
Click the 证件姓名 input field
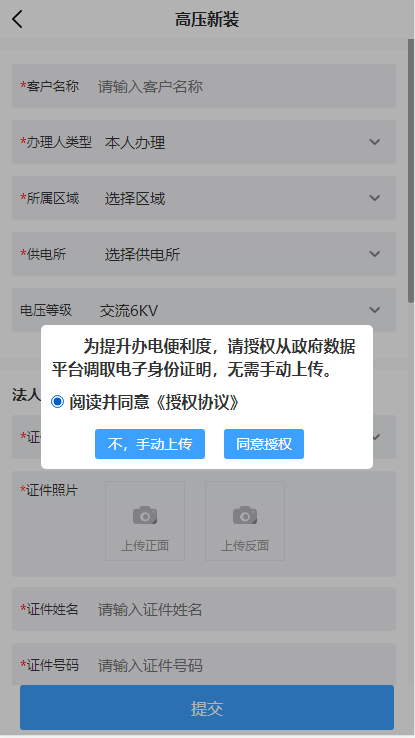(x=204, y=610)
